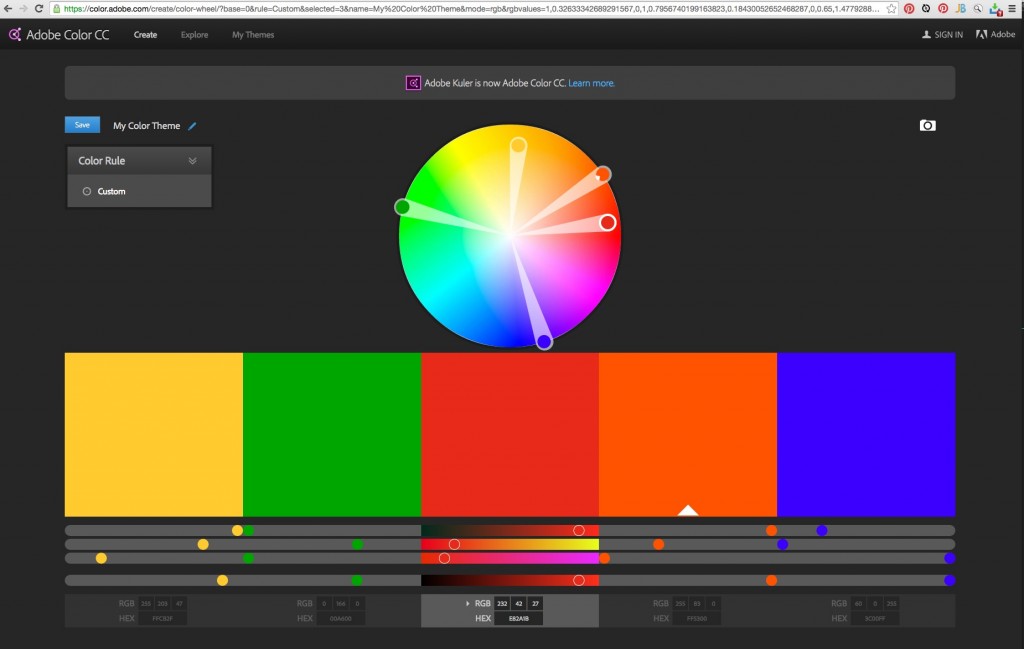Screen dimensions: 1024x649
Task: Click SIGN IN
Action: click(x=942, y=35)
